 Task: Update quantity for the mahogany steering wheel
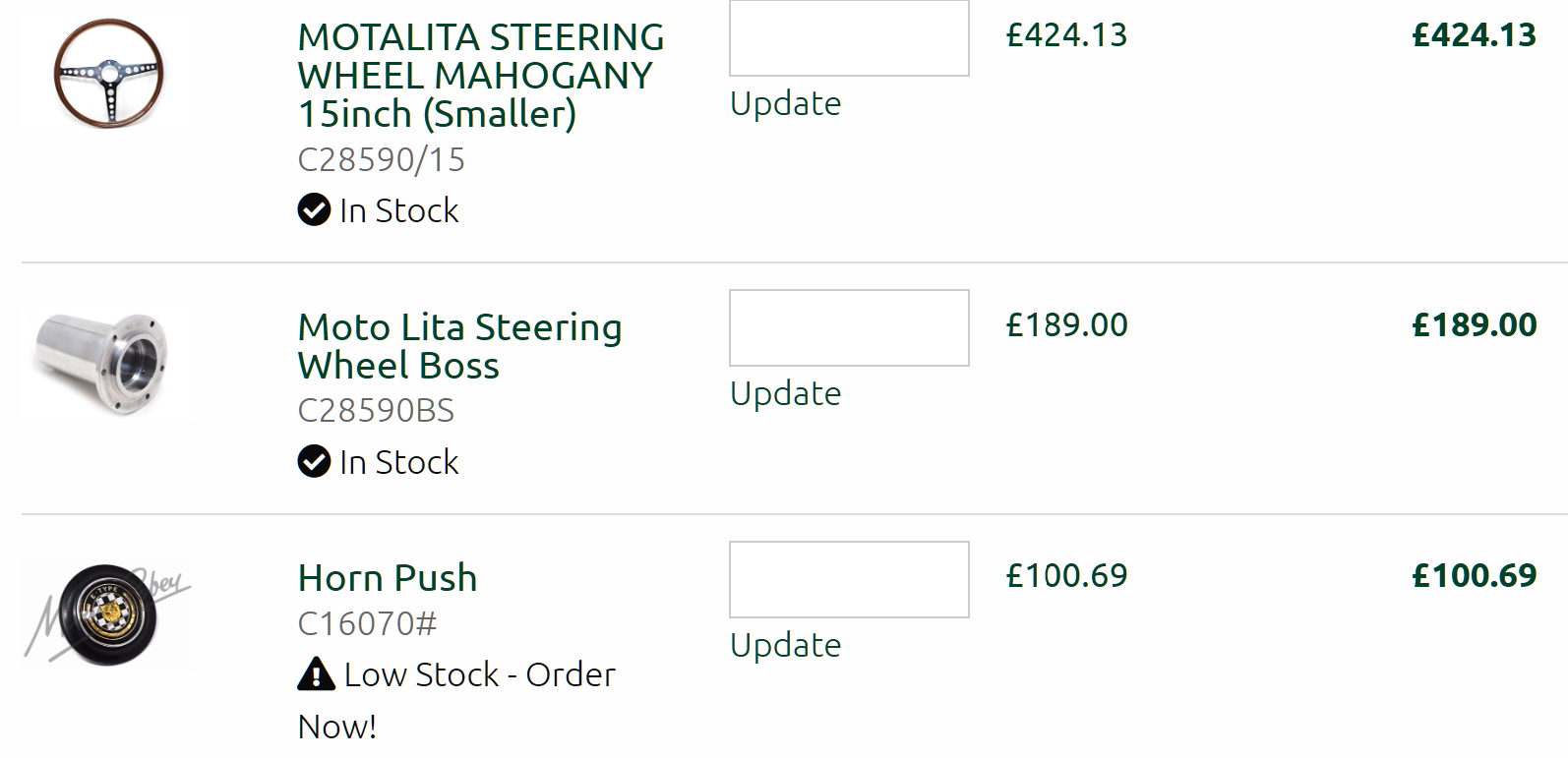(x=785, y=103)
